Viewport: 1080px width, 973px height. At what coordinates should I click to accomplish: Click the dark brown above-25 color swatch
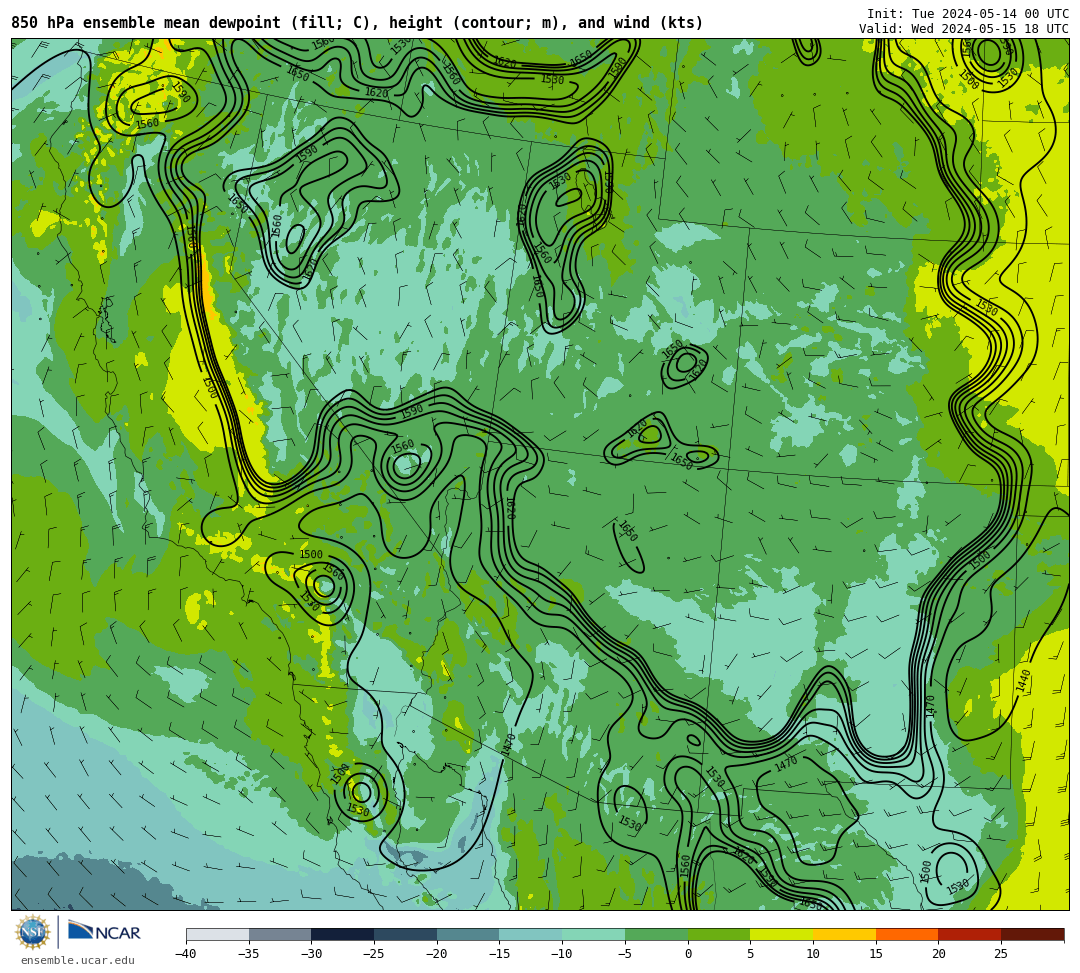coord(1032,934)
